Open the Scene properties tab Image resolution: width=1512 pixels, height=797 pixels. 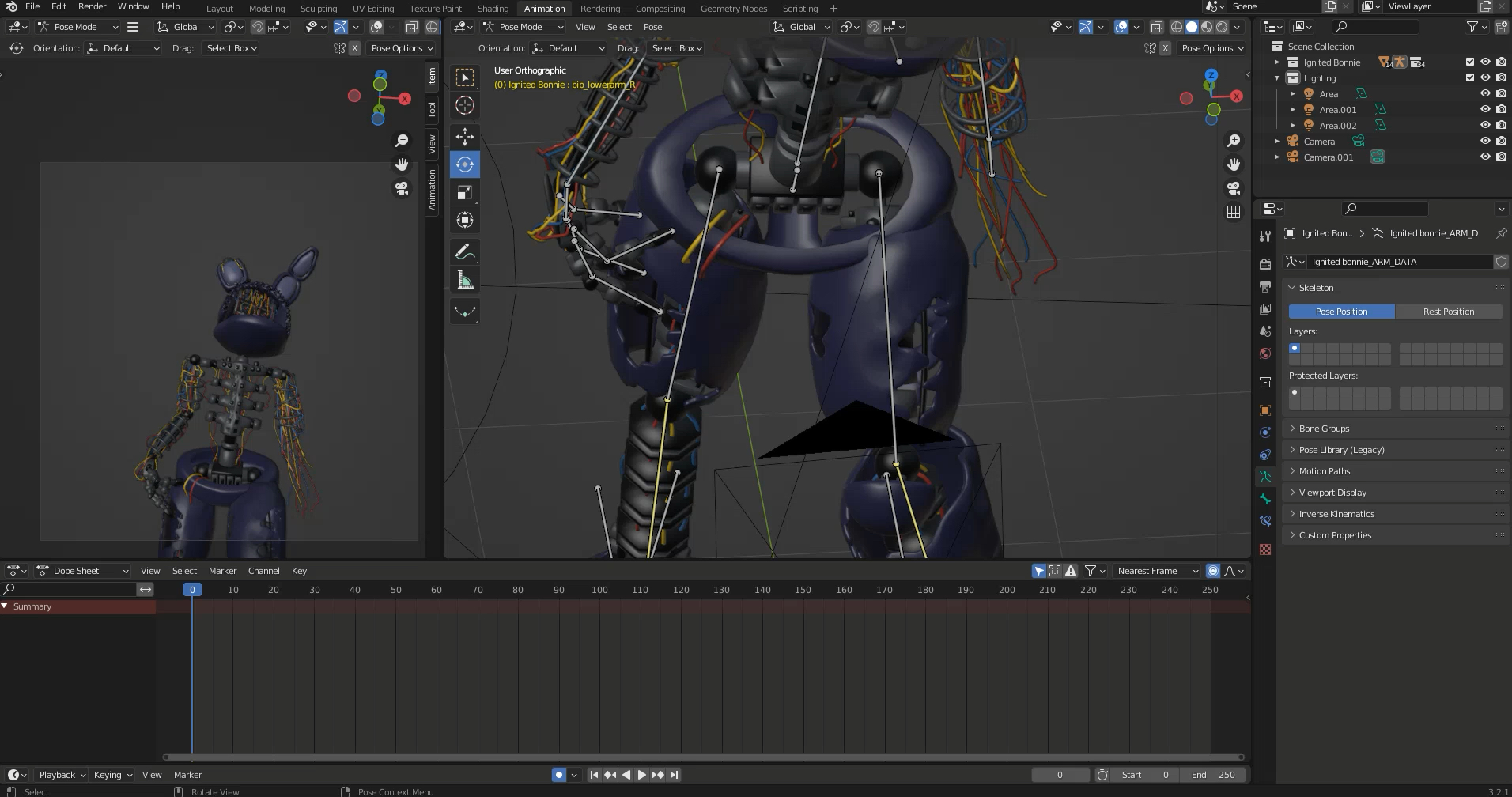coord(1265,331)
